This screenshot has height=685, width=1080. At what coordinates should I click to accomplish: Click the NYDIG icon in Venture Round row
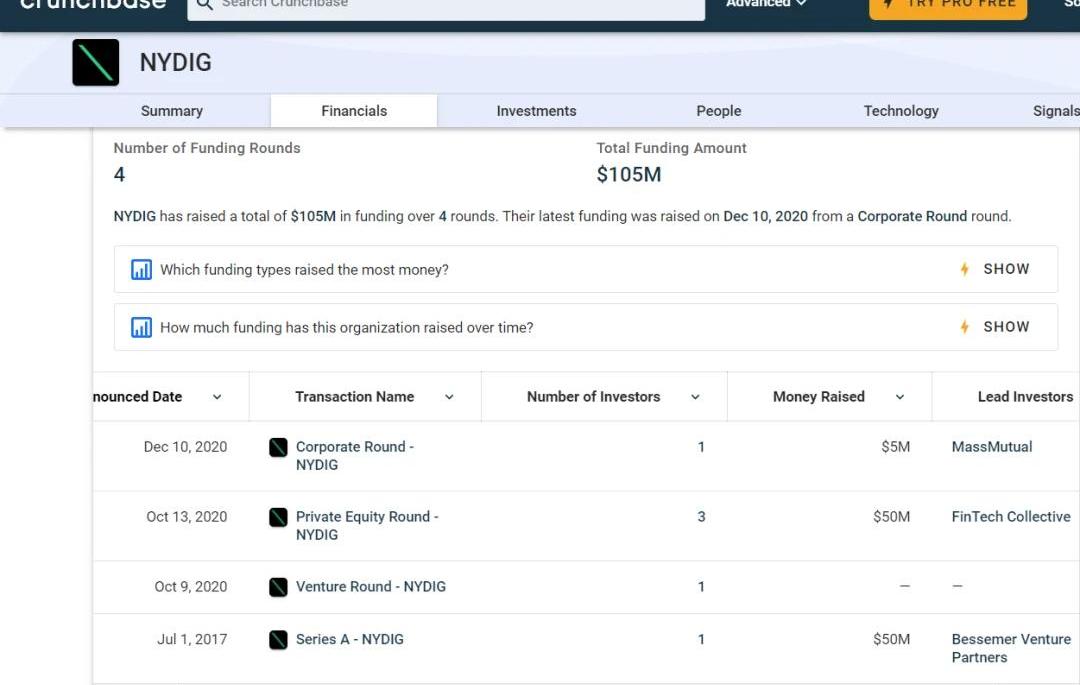(278, 587)
